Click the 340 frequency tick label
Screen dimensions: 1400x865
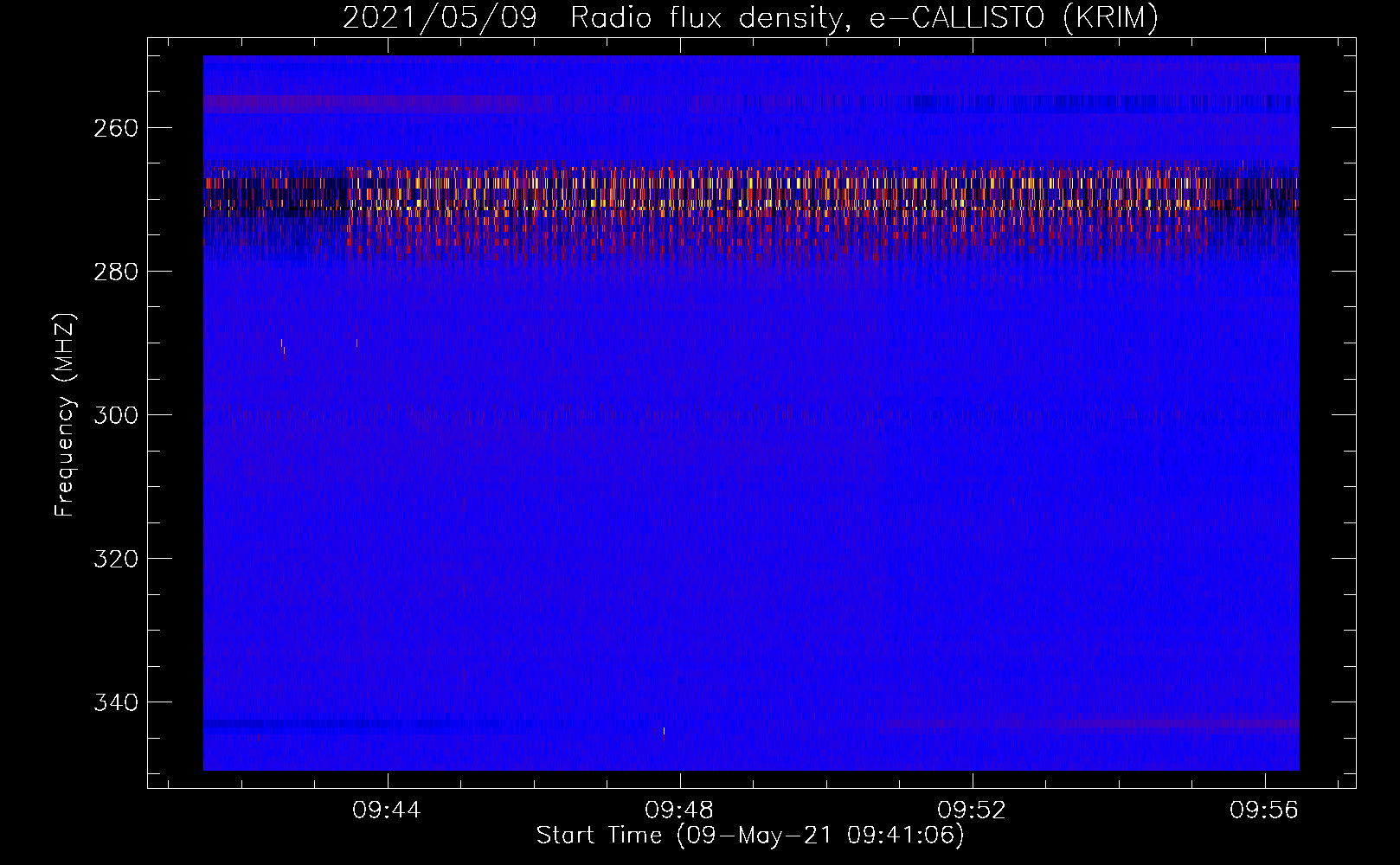(x=116, y=702)
